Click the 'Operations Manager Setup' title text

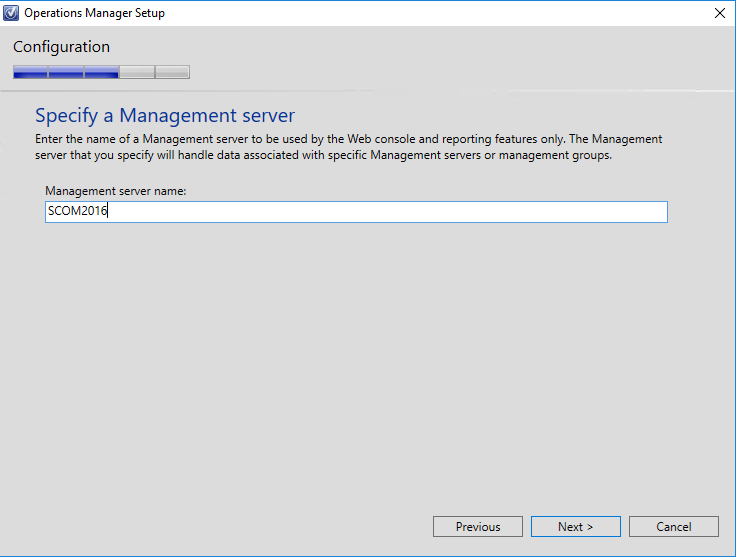click(94, 13)
